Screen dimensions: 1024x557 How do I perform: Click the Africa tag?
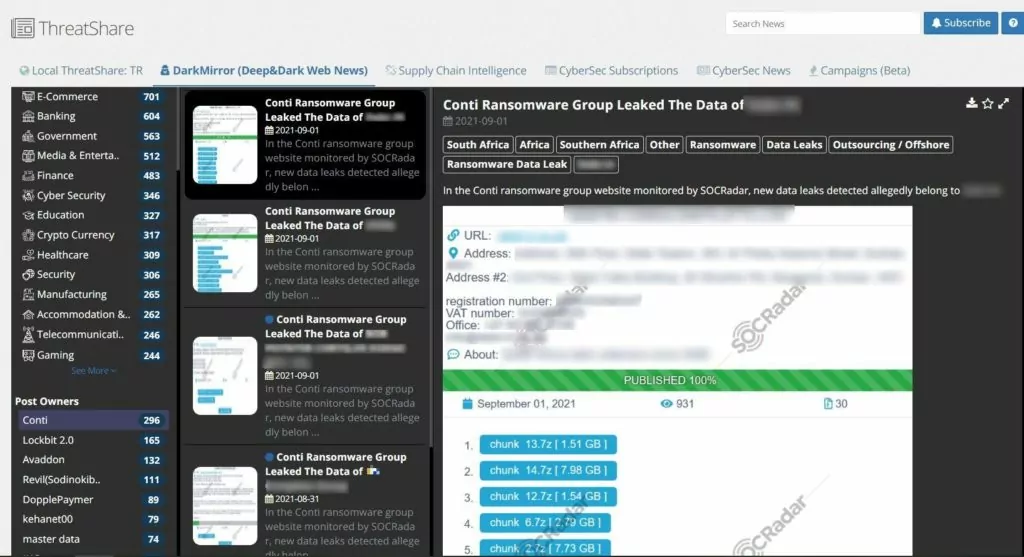pos(534,145)
